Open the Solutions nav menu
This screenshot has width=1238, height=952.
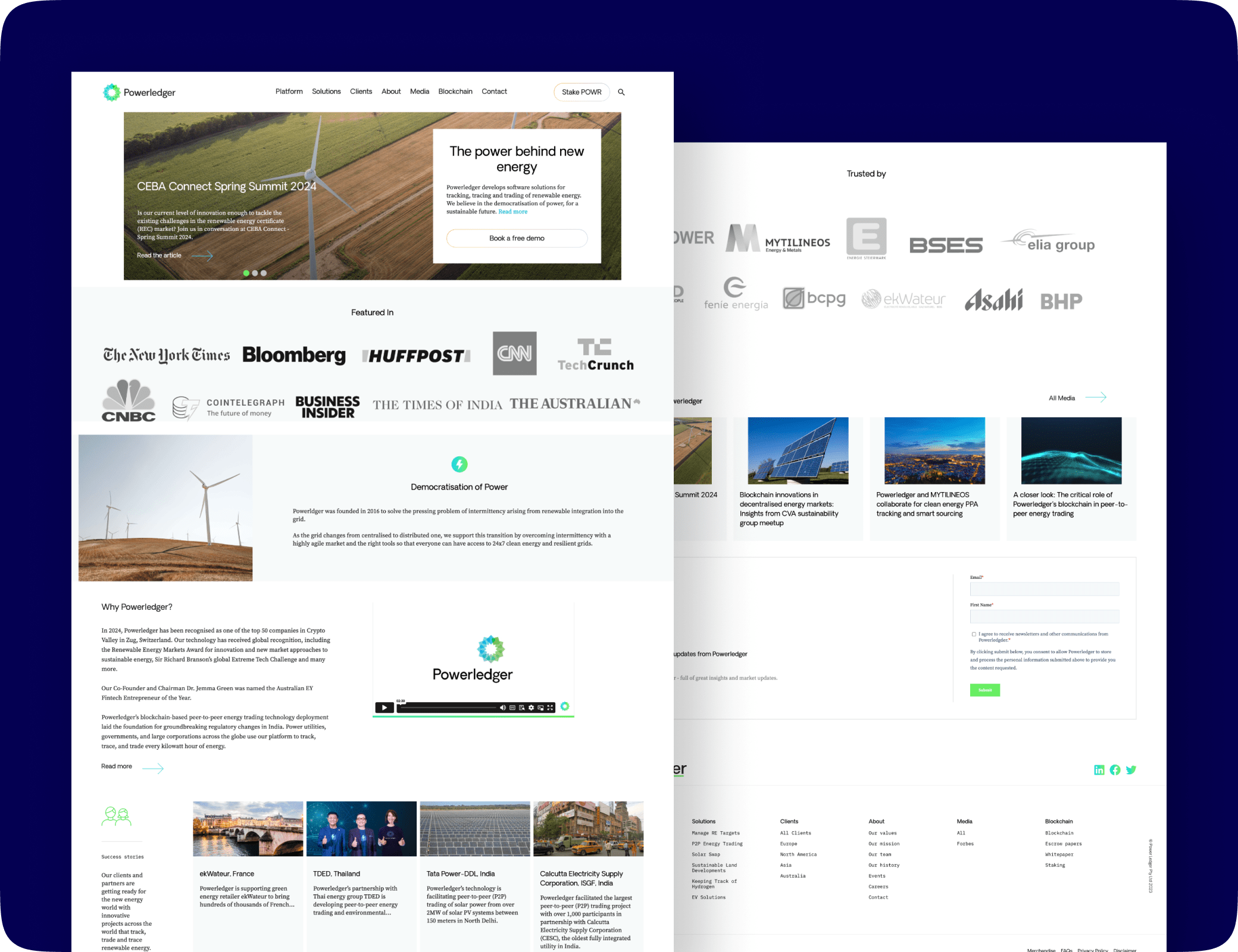(326, 92)
